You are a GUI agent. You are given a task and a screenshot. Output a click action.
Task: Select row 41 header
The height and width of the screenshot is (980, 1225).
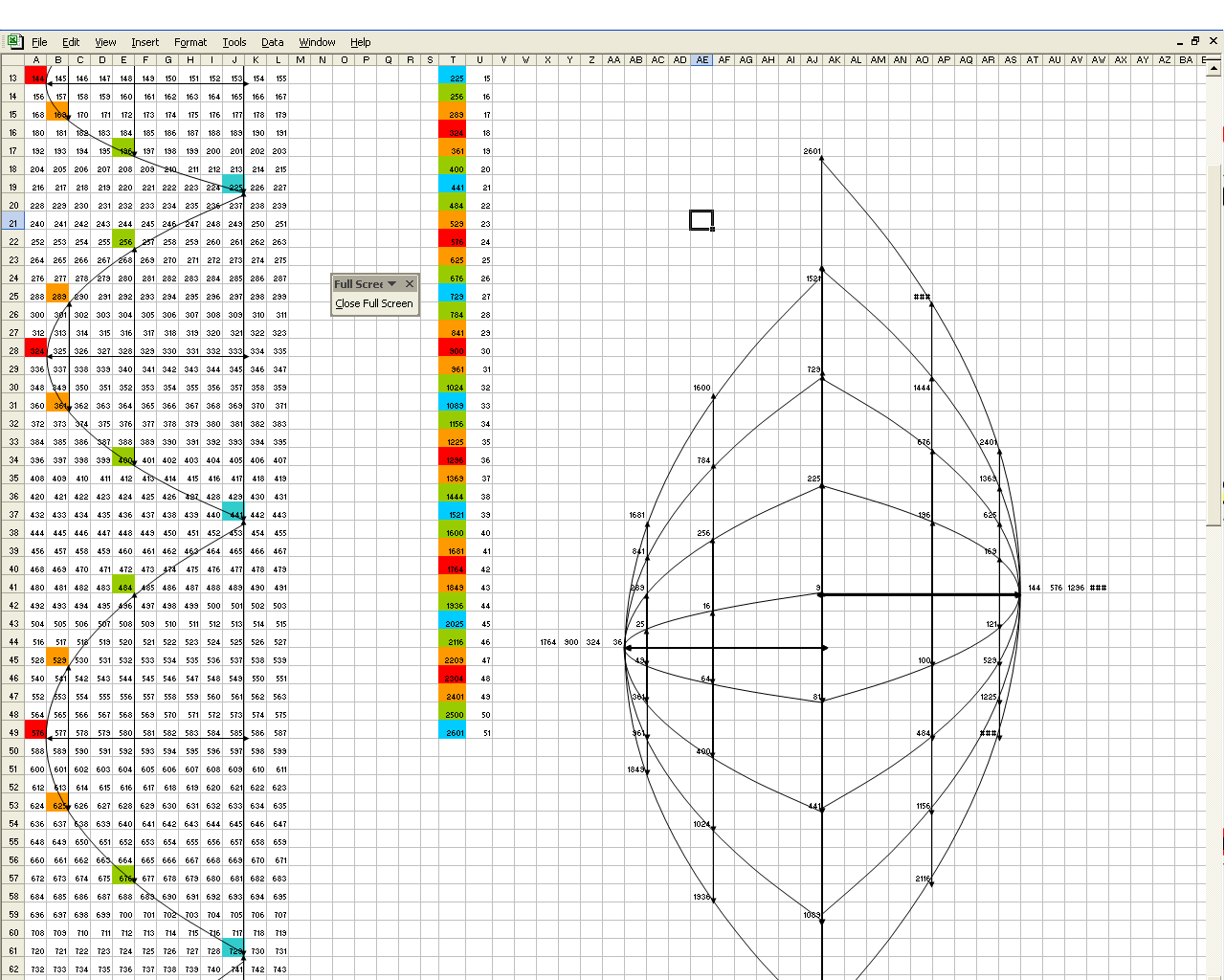point(12,587)
